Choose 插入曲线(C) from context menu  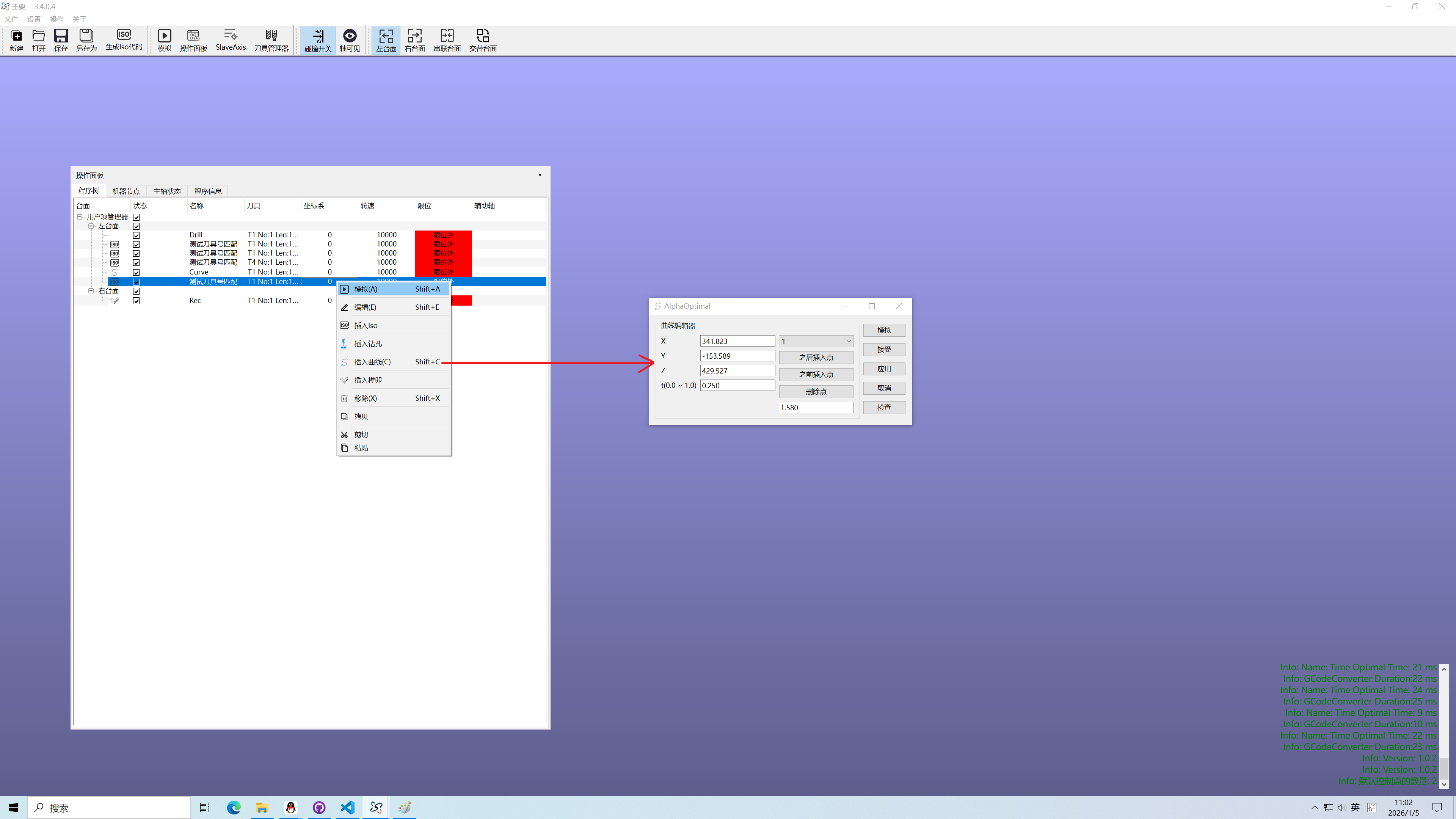tap(372, 362)
